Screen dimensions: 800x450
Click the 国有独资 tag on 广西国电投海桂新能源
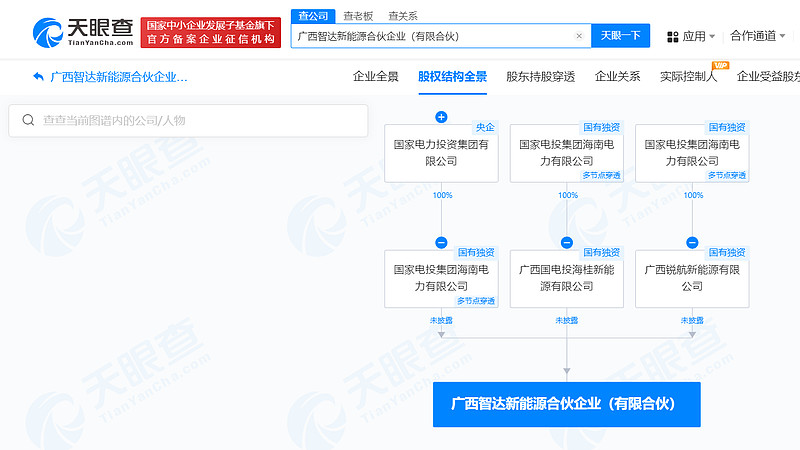(602, 252)
